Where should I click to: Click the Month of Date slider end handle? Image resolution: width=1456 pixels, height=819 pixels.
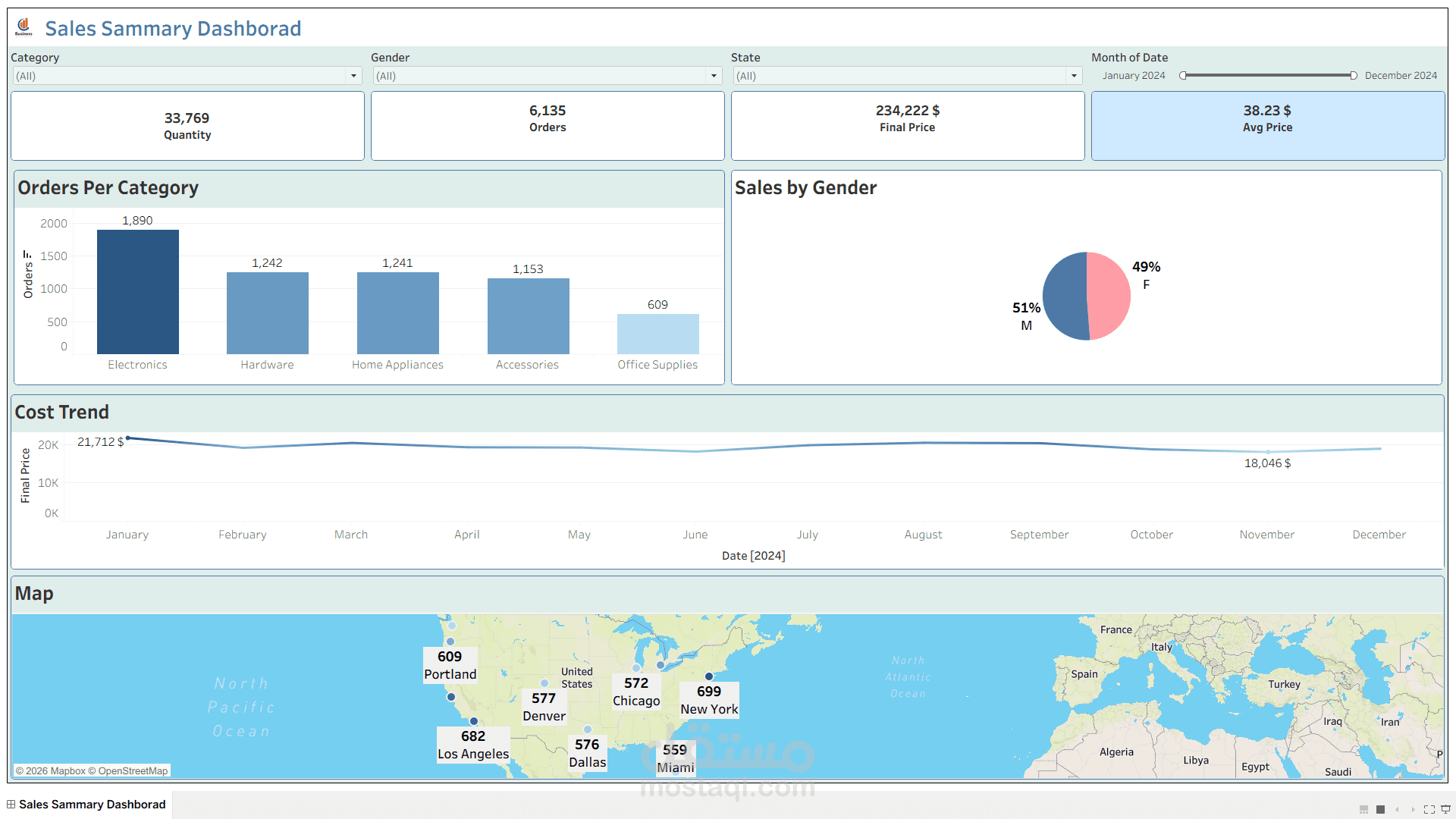(x=1353, y=76)
